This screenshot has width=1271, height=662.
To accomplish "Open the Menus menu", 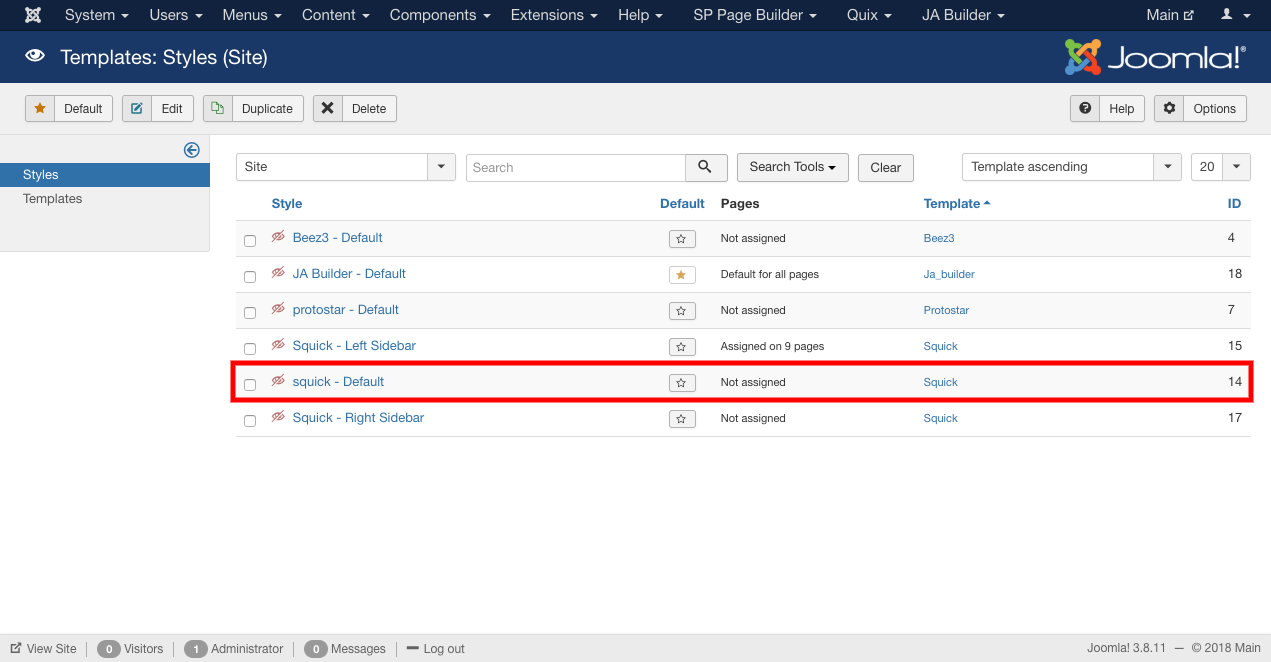I will click(252, 15).
